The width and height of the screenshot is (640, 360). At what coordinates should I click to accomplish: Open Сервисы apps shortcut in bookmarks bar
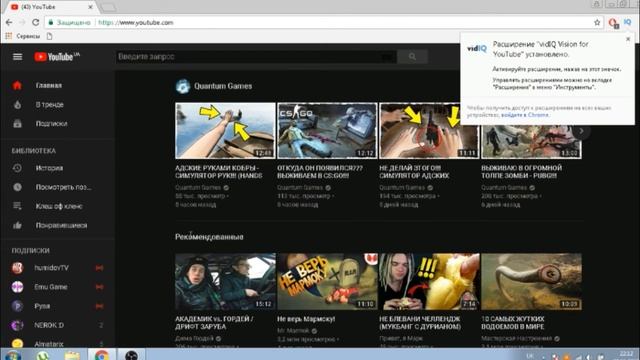click(x=23, y=36)
